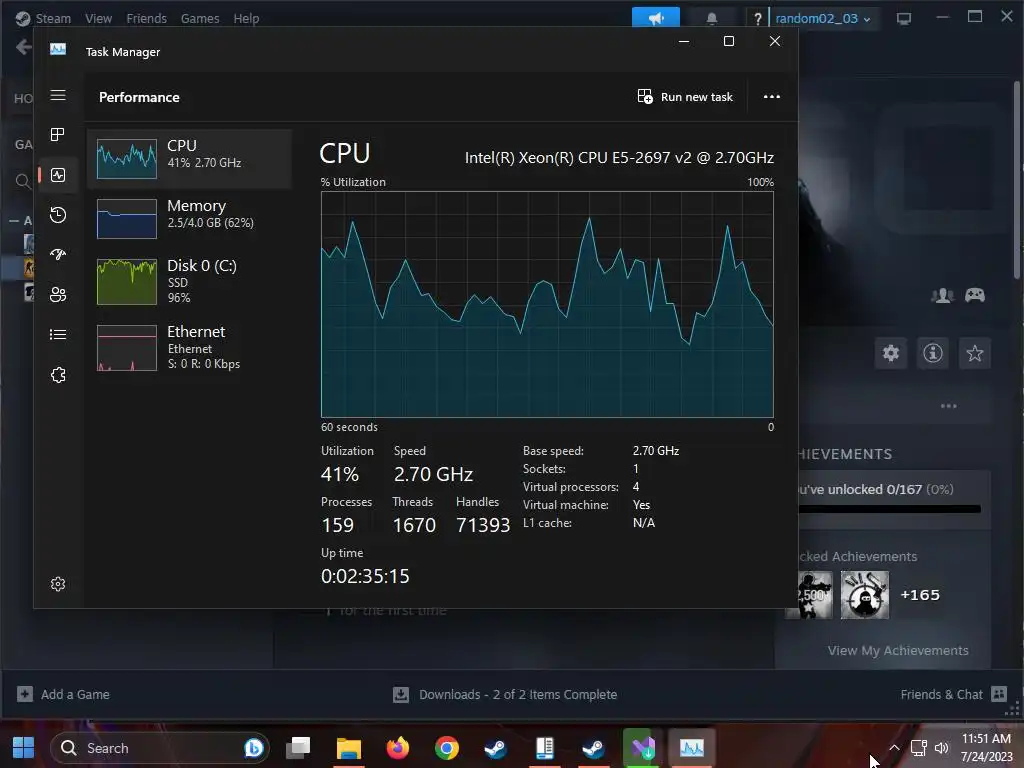Open clock showing 11:51 AM 7/24/2023
The image size is (1024, 768).
[x=986, y=748]
